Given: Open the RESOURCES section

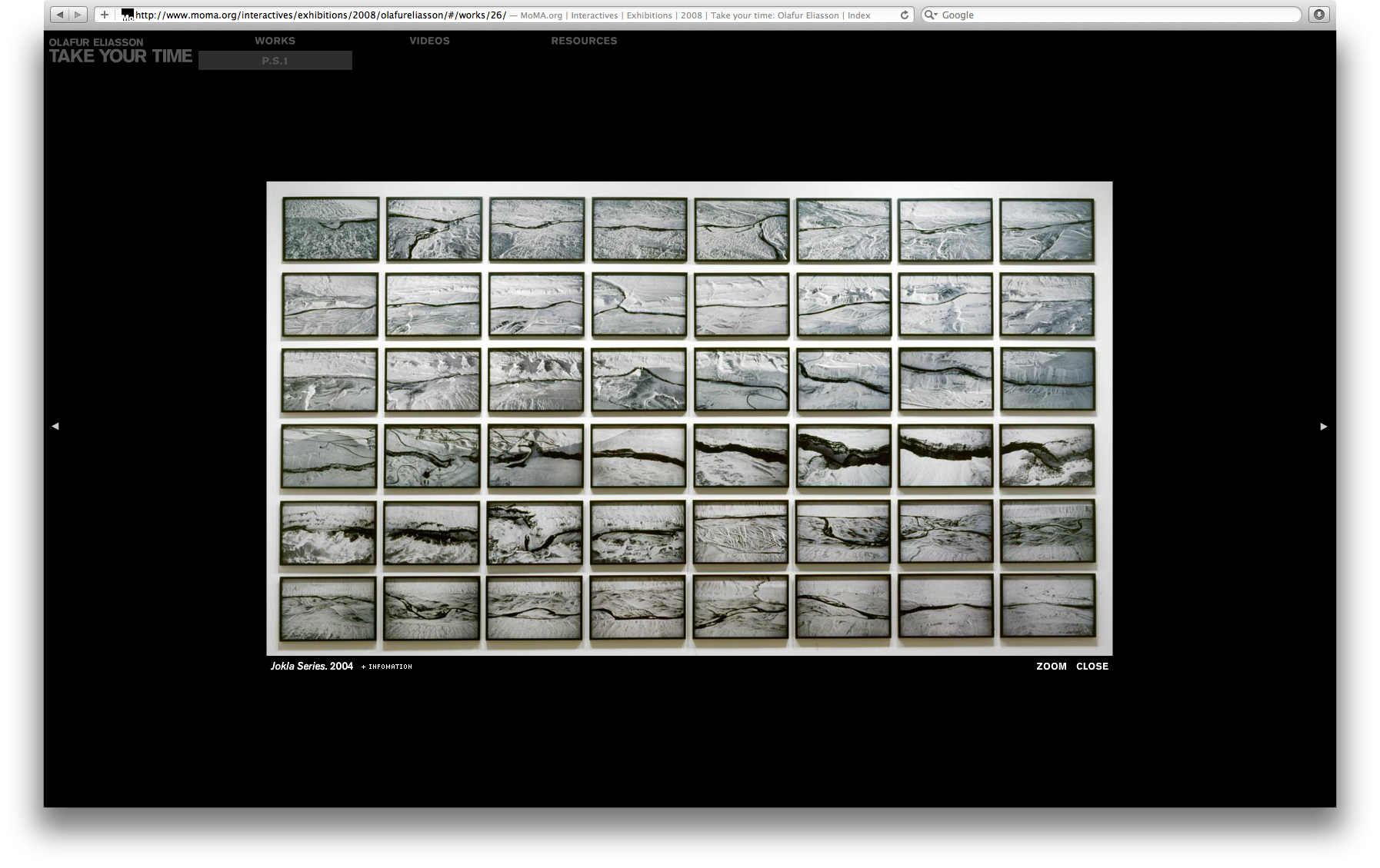Looking at the screenshot, I should 584,41.
